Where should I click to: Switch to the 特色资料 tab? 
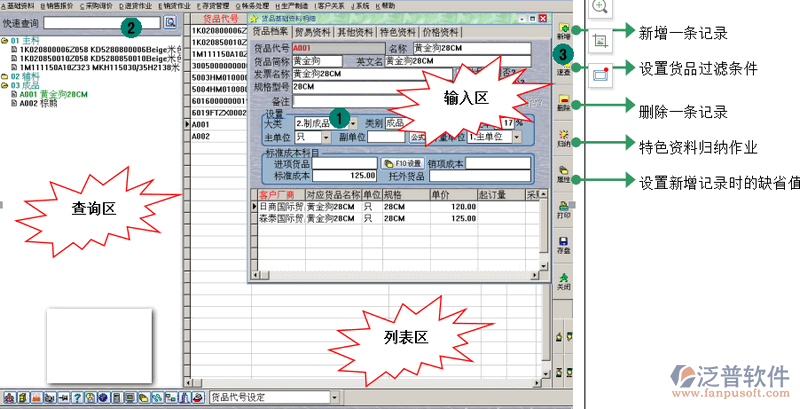coord(397,32)
